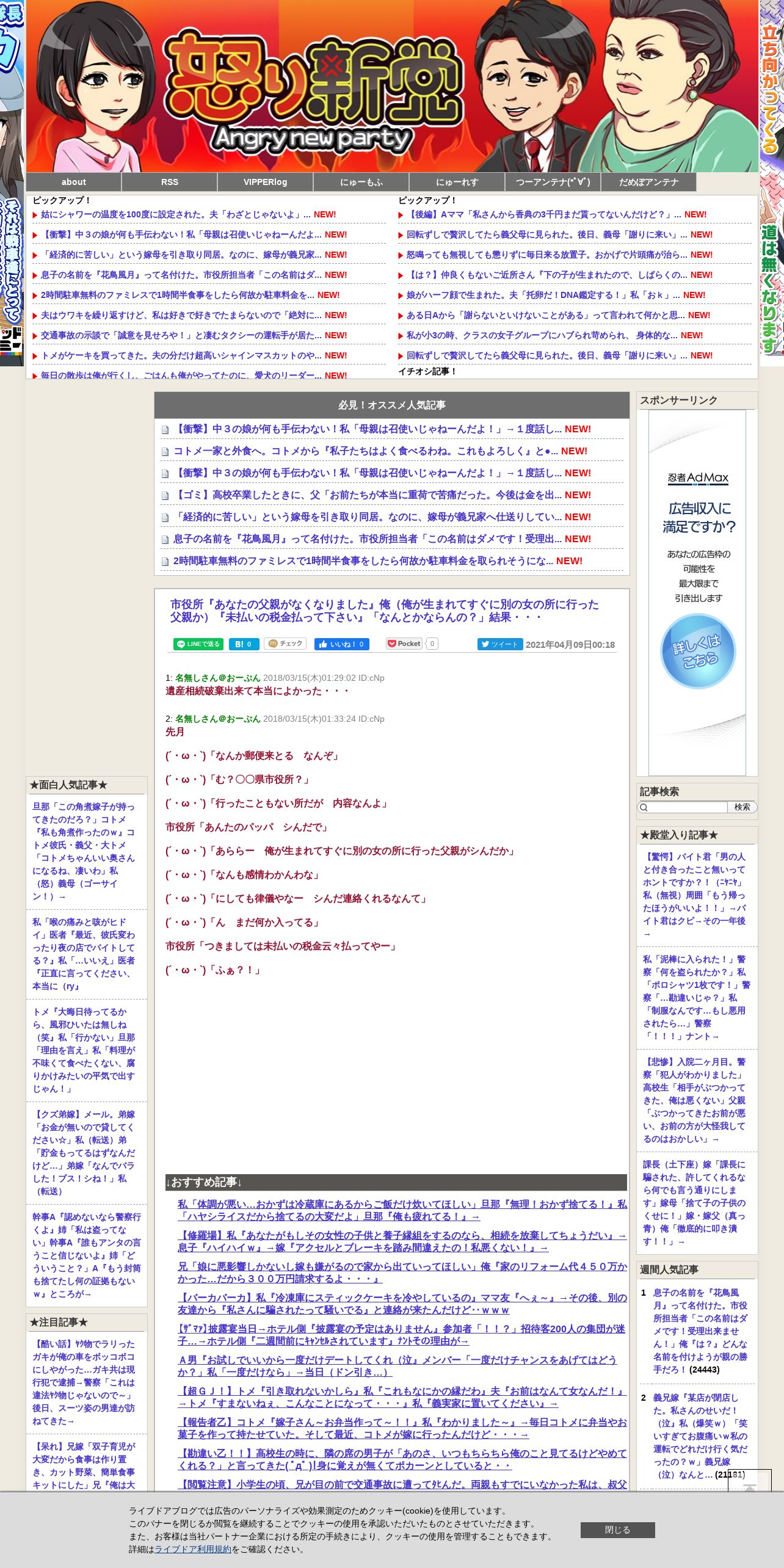Open weekly ranking 1 息子の名前を『花鳥風月』

[x=700, y=1331]
